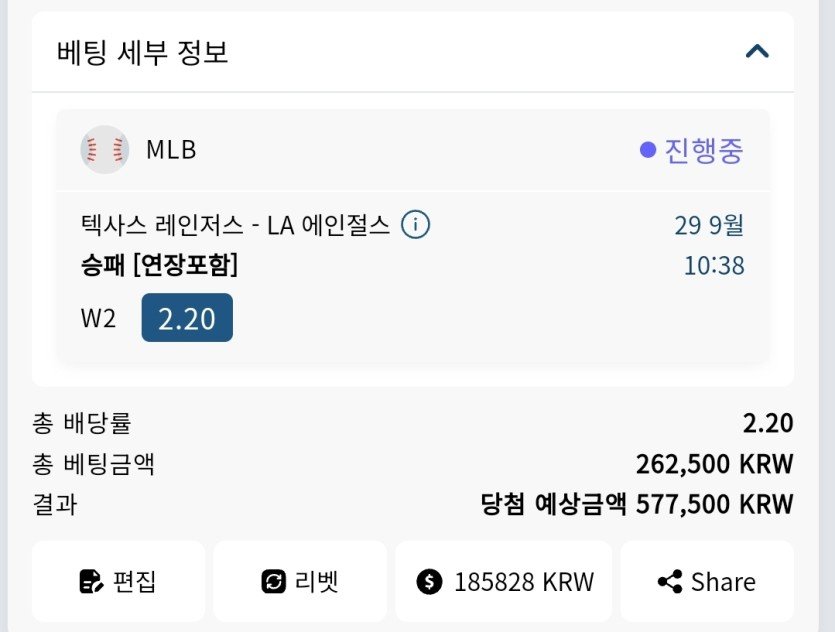Click the MLB league label
The width and height of the screenshot is (835, 632).
pos(171,150)
